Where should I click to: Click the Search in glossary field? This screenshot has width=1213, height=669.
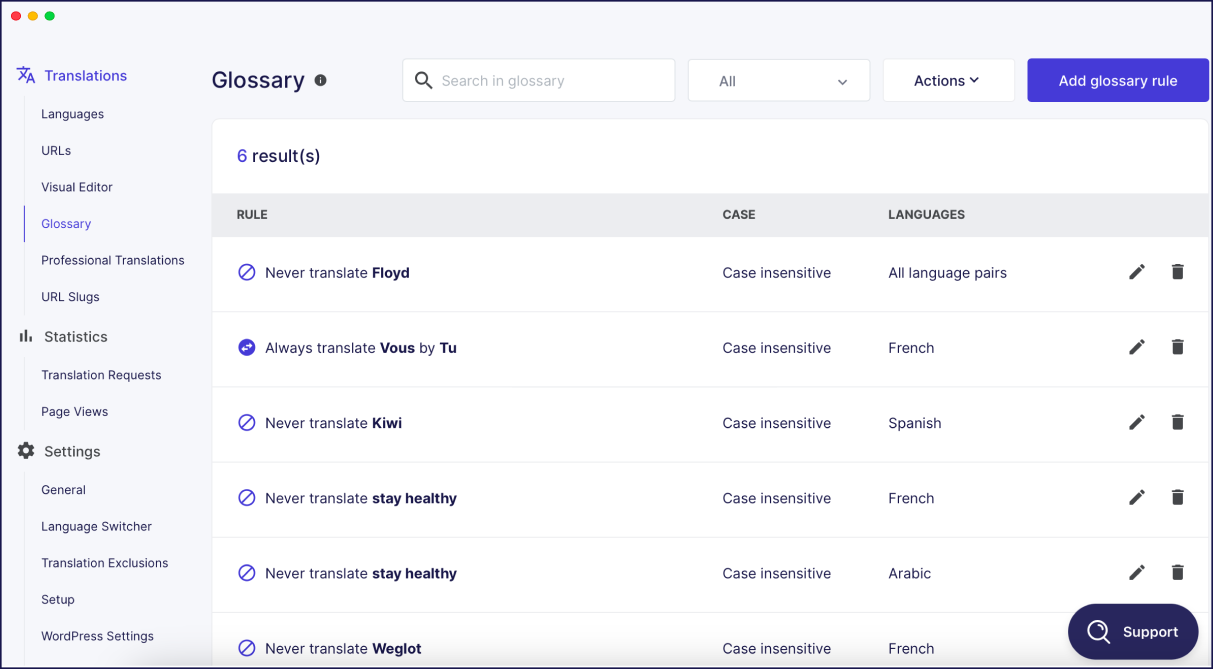(x=539, y=81)
